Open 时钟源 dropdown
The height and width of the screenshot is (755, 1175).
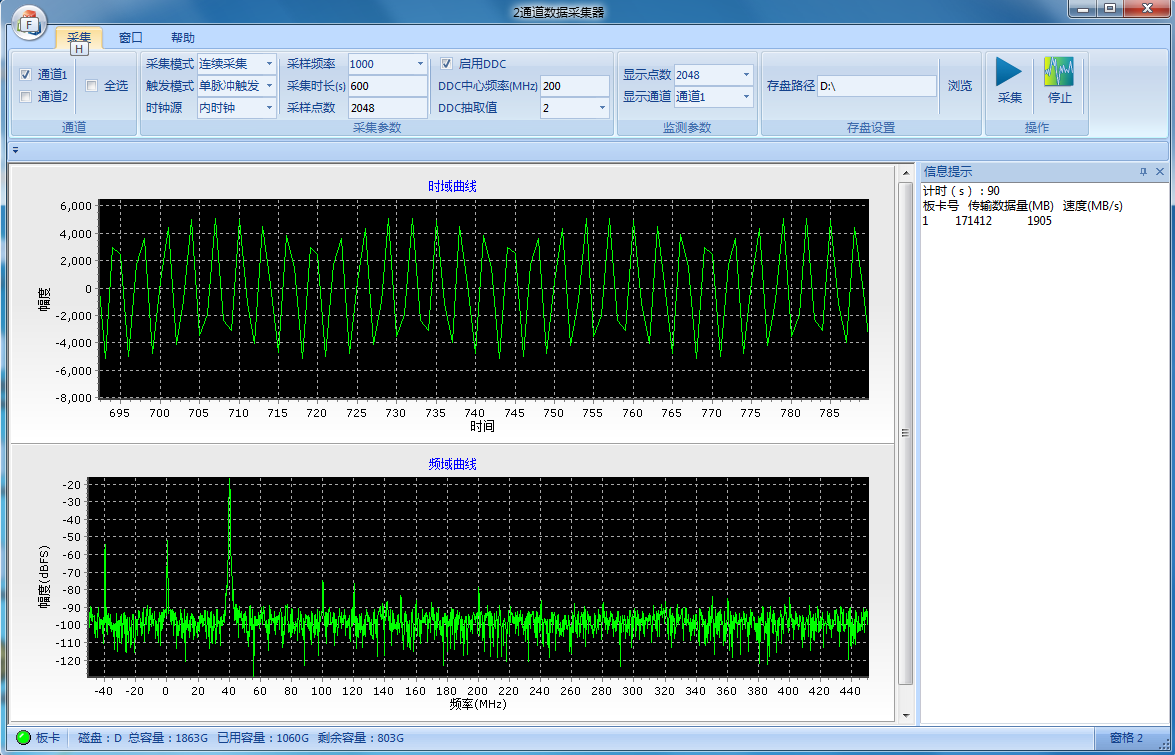270,108
